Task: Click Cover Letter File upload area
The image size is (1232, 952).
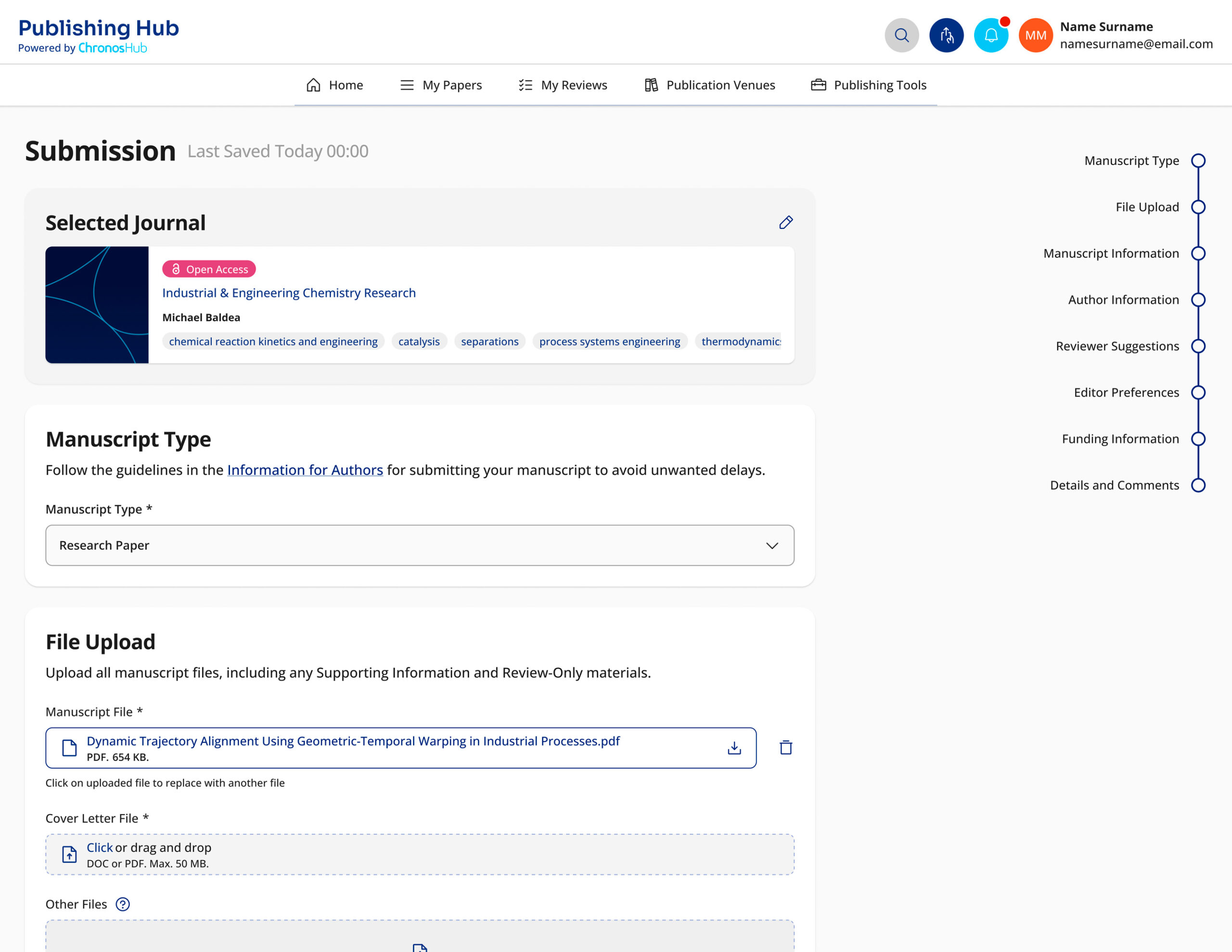Action: (x=420, y=854)
